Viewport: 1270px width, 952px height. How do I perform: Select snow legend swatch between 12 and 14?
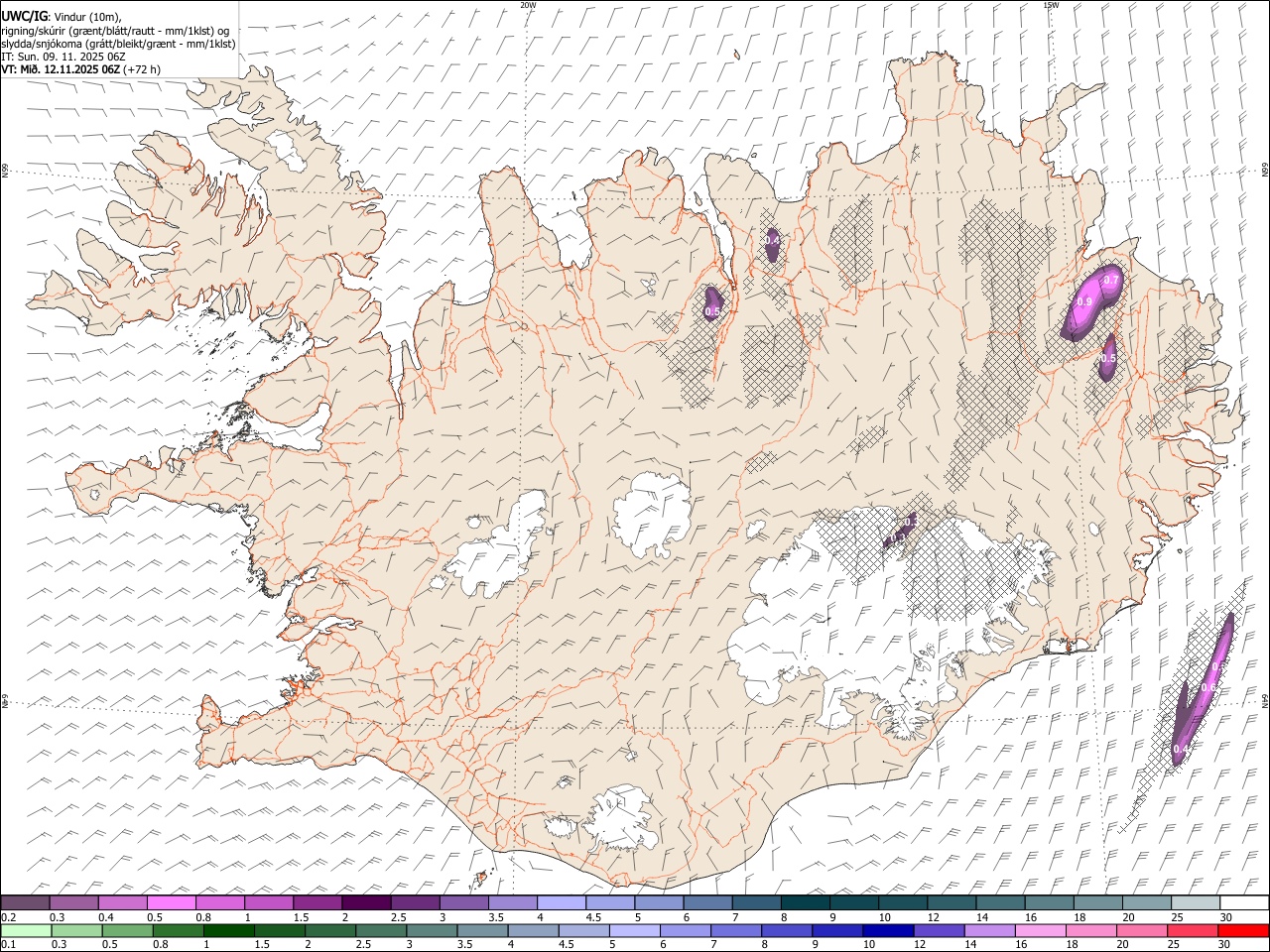[952, 903]
